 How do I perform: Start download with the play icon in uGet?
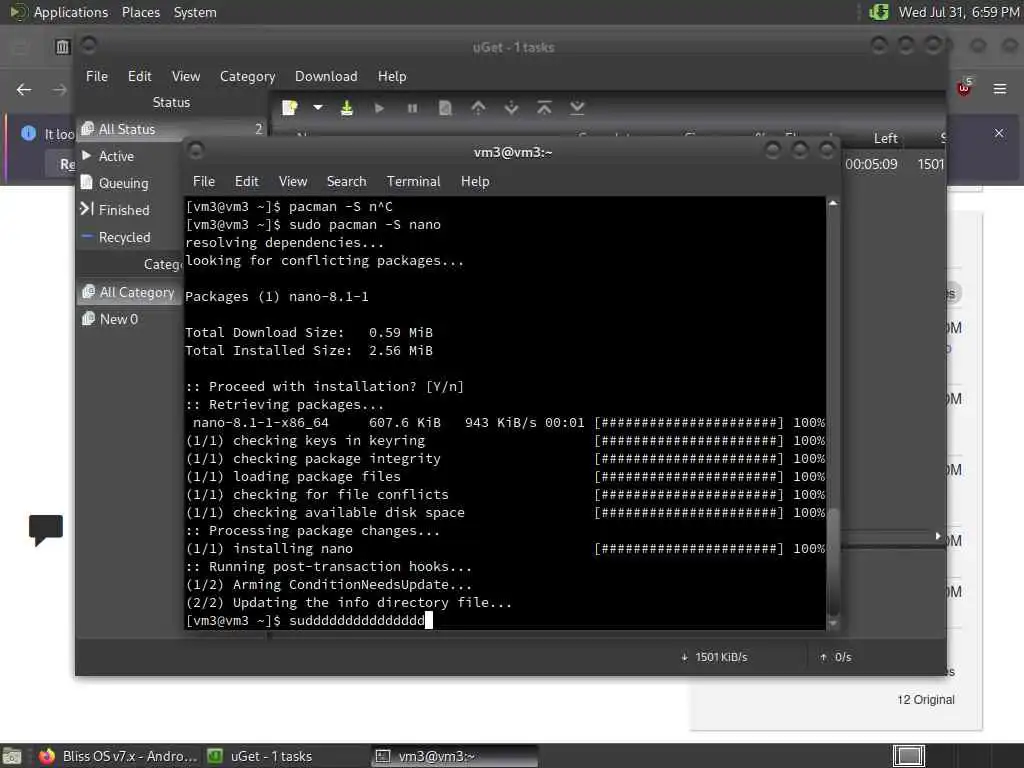[x=379, y=108]
